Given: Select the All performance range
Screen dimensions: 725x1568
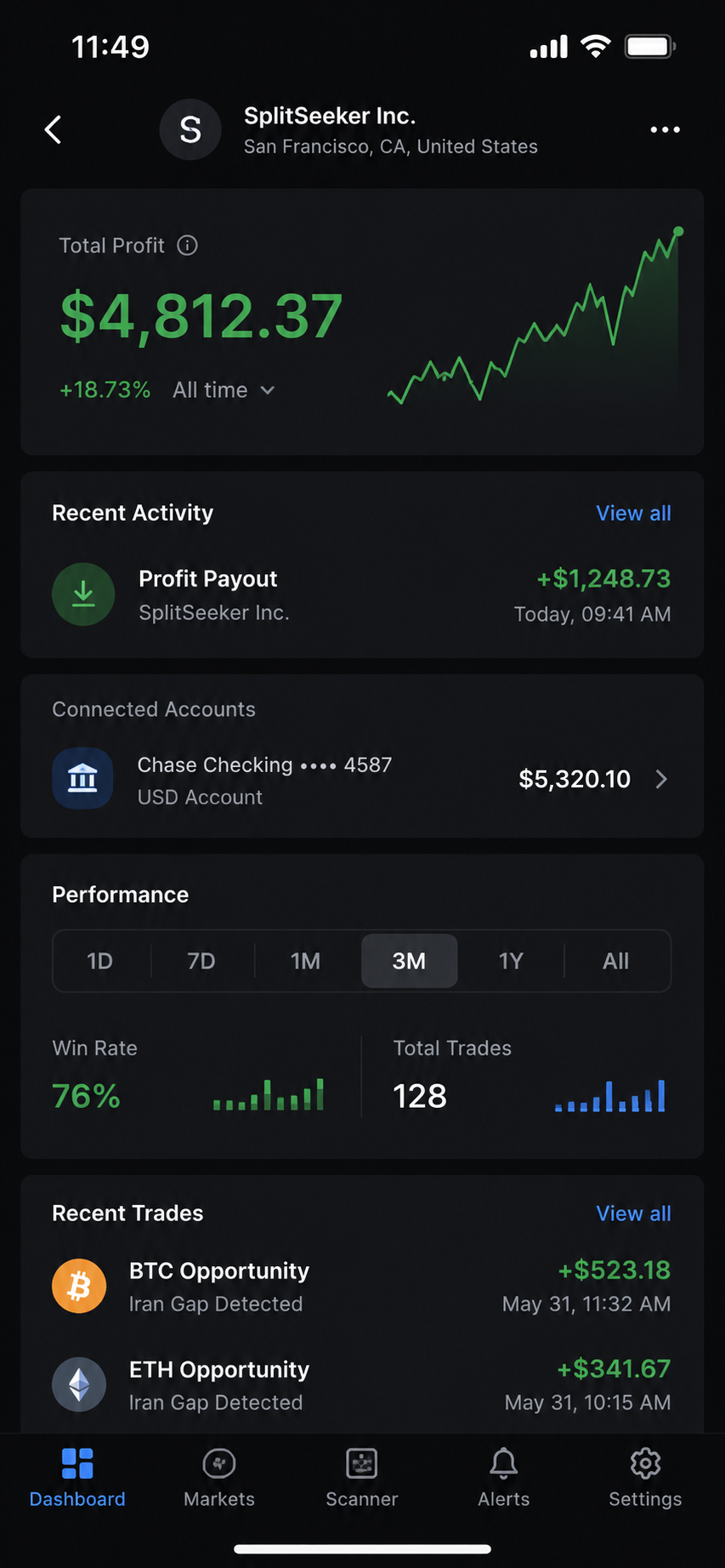Looking at the screenshot, I should 616,961.
